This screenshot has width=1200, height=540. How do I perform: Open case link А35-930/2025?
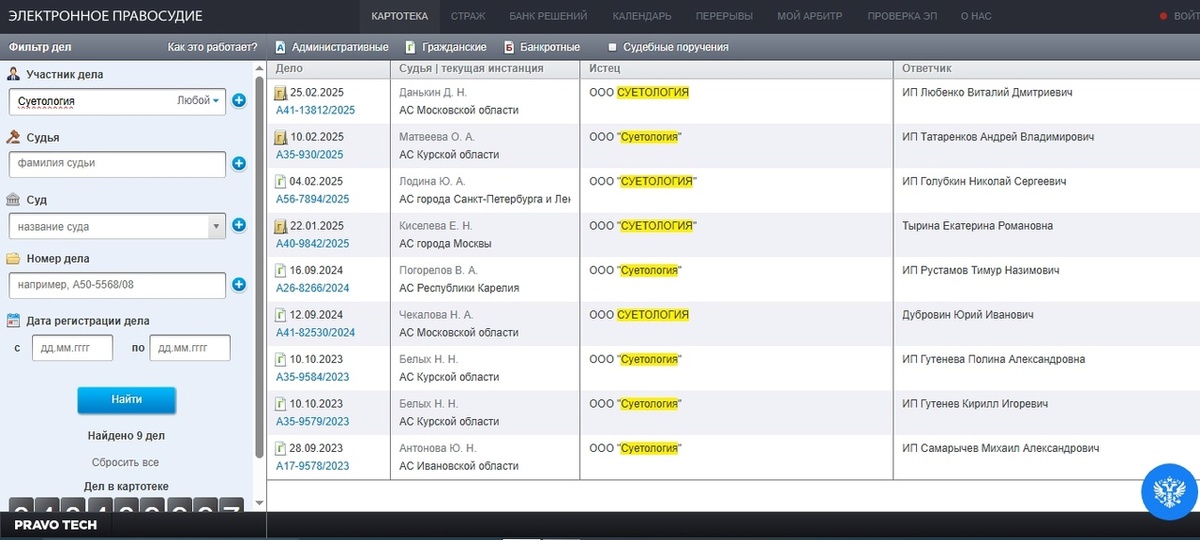(x=309, y=155)
